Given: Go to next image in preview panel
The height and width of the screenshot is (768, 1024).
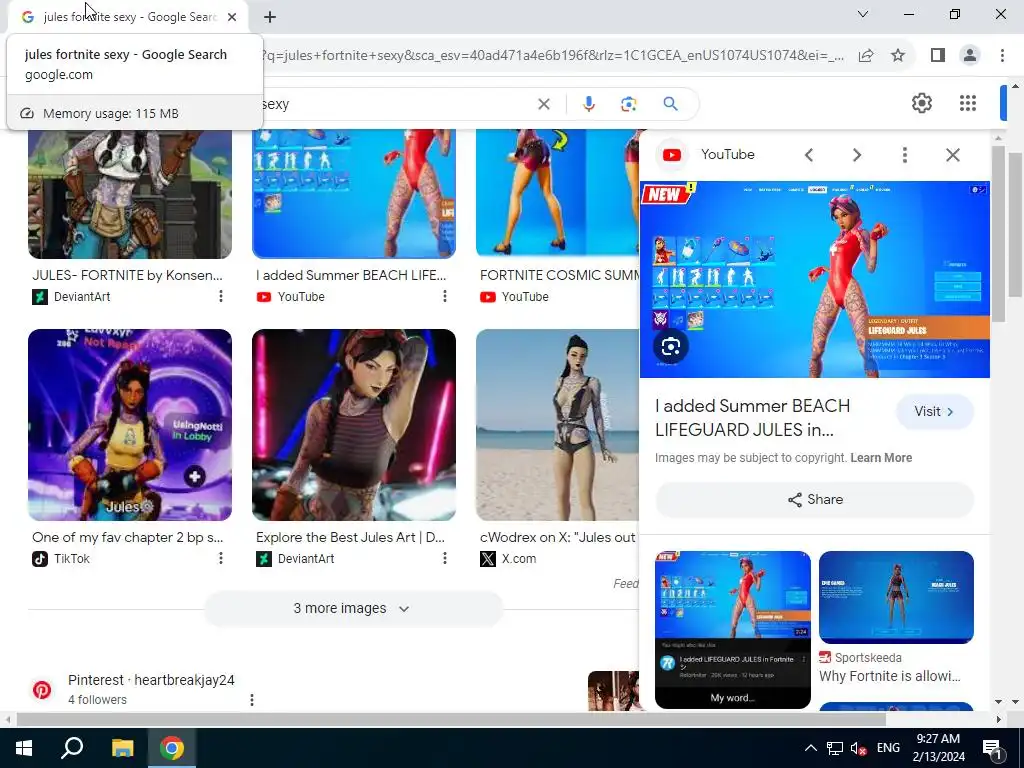Looking at the screenshot, I should pyautogui.click(x=857, y=155).
